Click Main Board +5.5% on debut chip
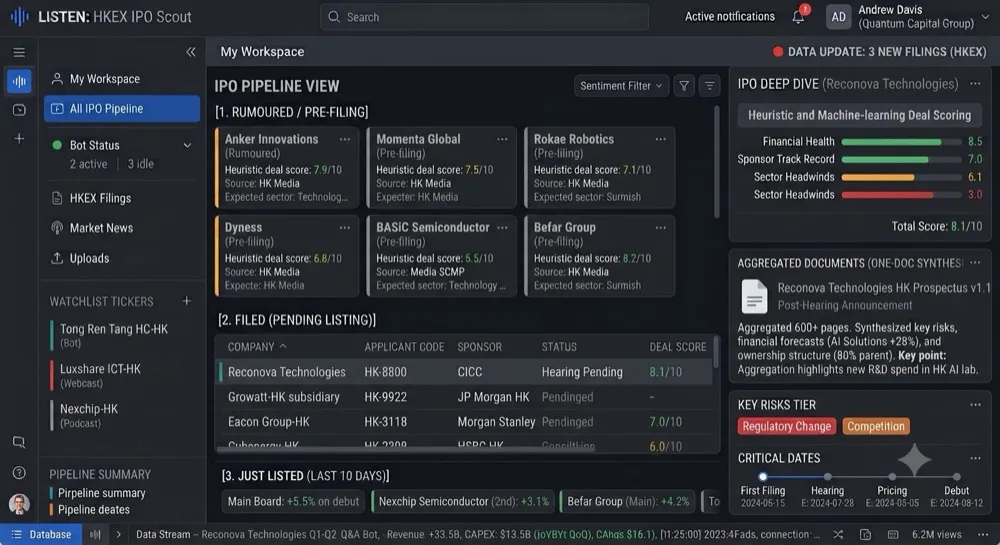Viewport: 1000px width, 545px height. coord(293,502)
